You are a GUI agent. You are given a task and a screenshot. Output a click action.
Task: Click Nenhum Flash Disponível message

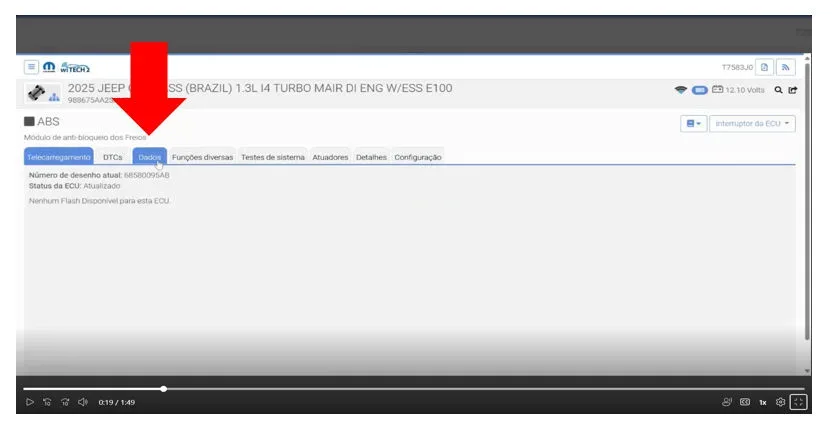point(99,200)
